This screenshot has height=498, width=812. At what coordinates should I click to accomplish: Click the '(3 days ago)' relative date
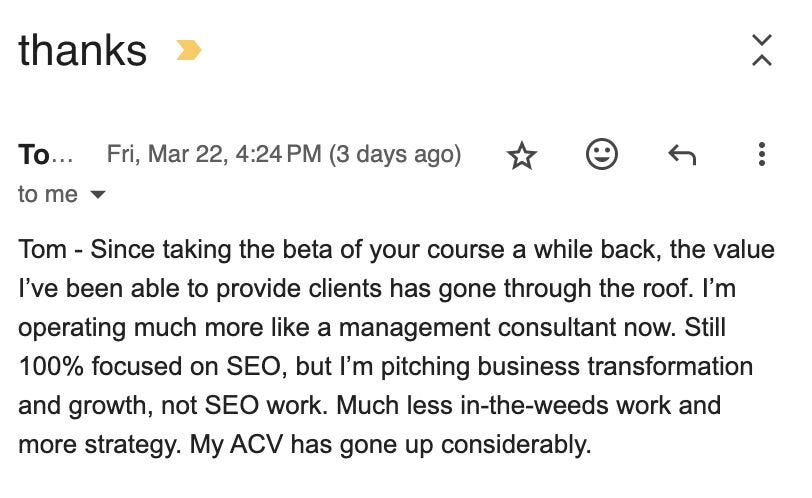pos(395,154)
